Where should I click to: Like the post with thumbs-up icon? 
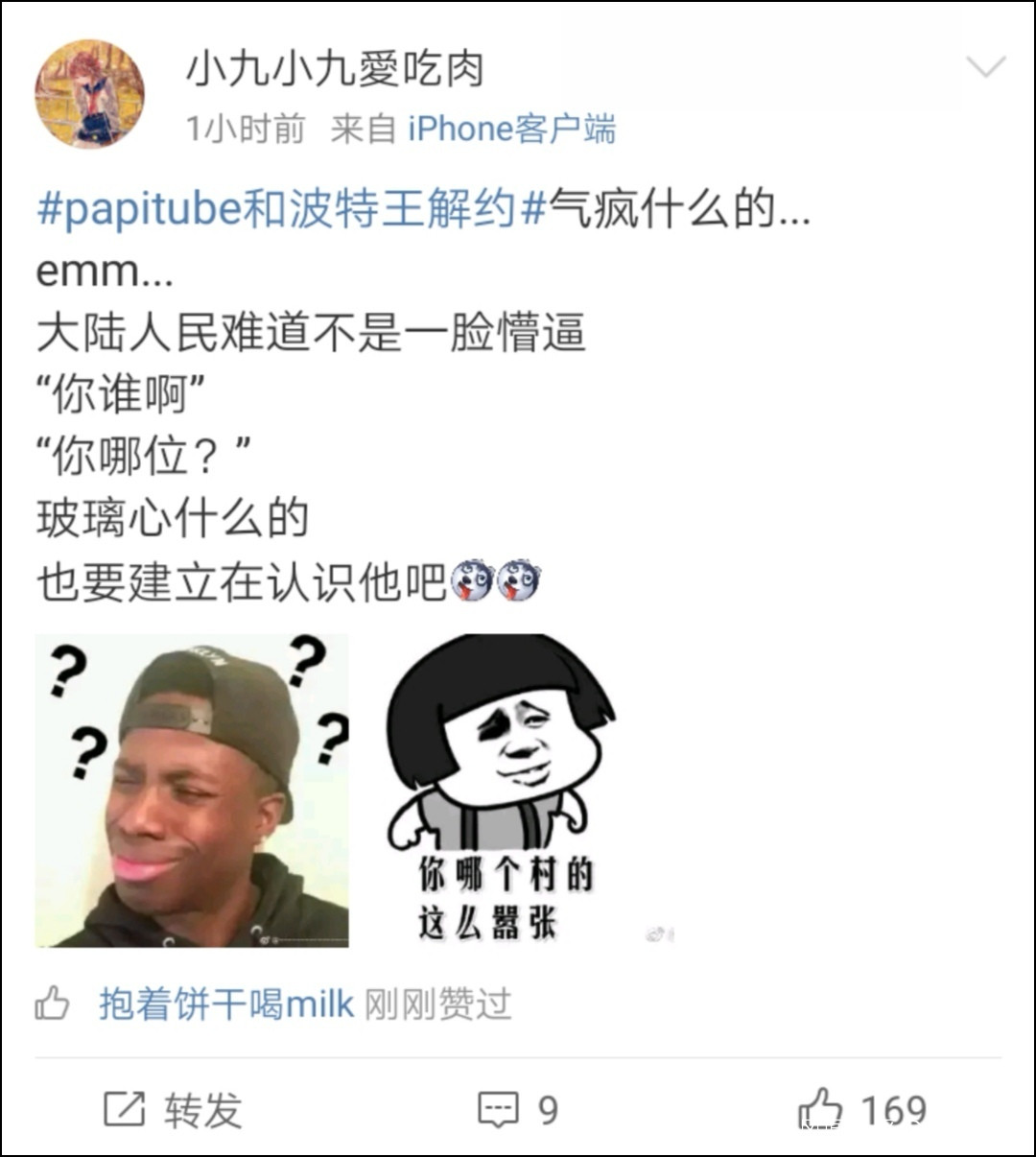(820, 1110)
